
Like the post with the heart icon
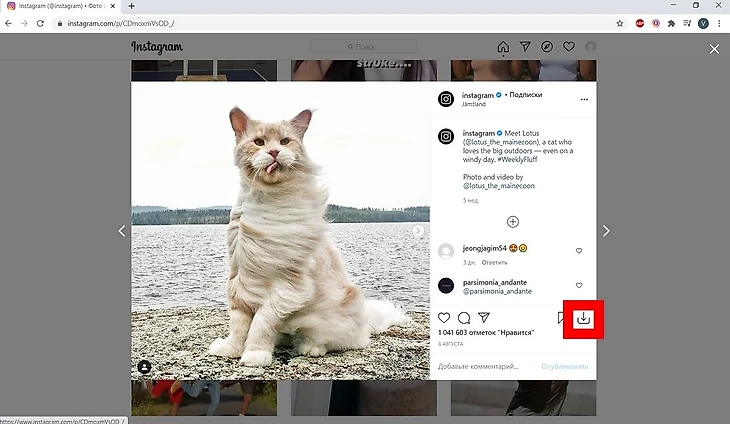pyautogui.click(x=444, y=317)
